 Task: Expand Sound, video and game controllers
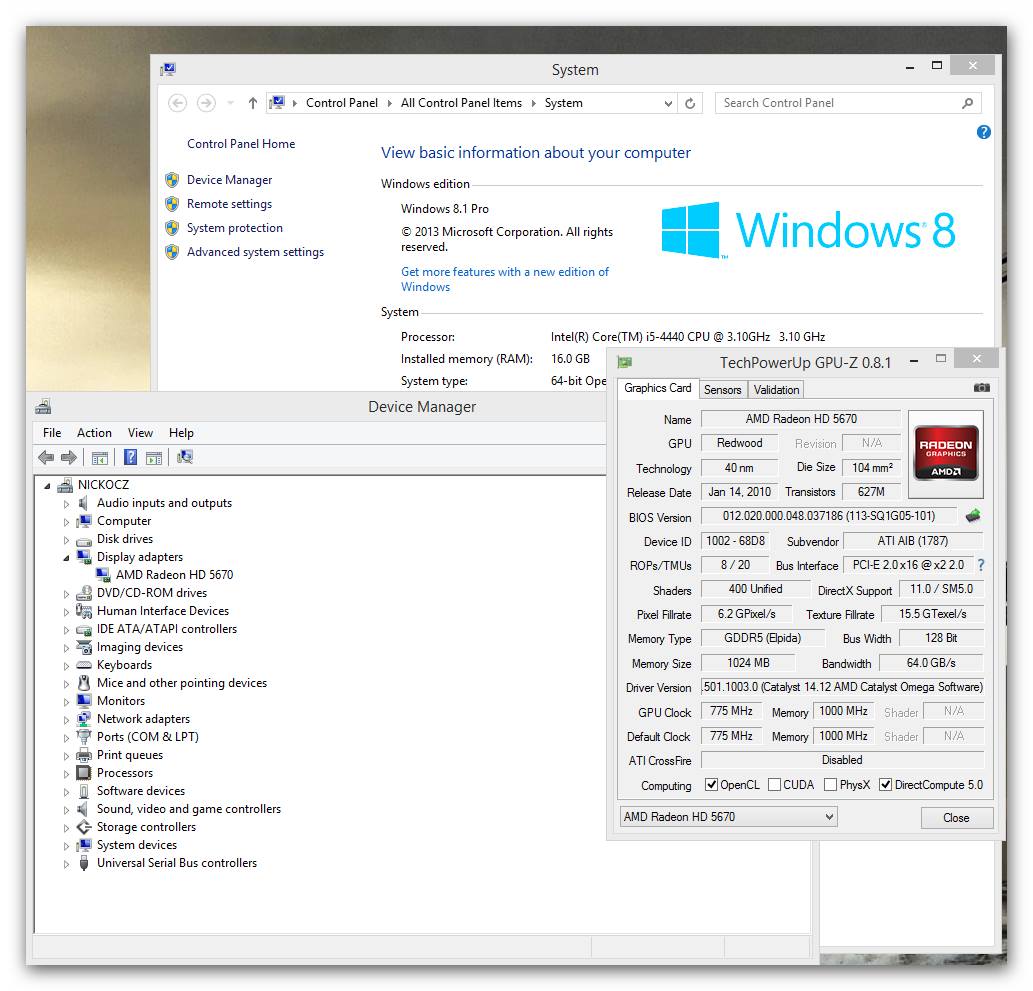[x=66, y=810]
